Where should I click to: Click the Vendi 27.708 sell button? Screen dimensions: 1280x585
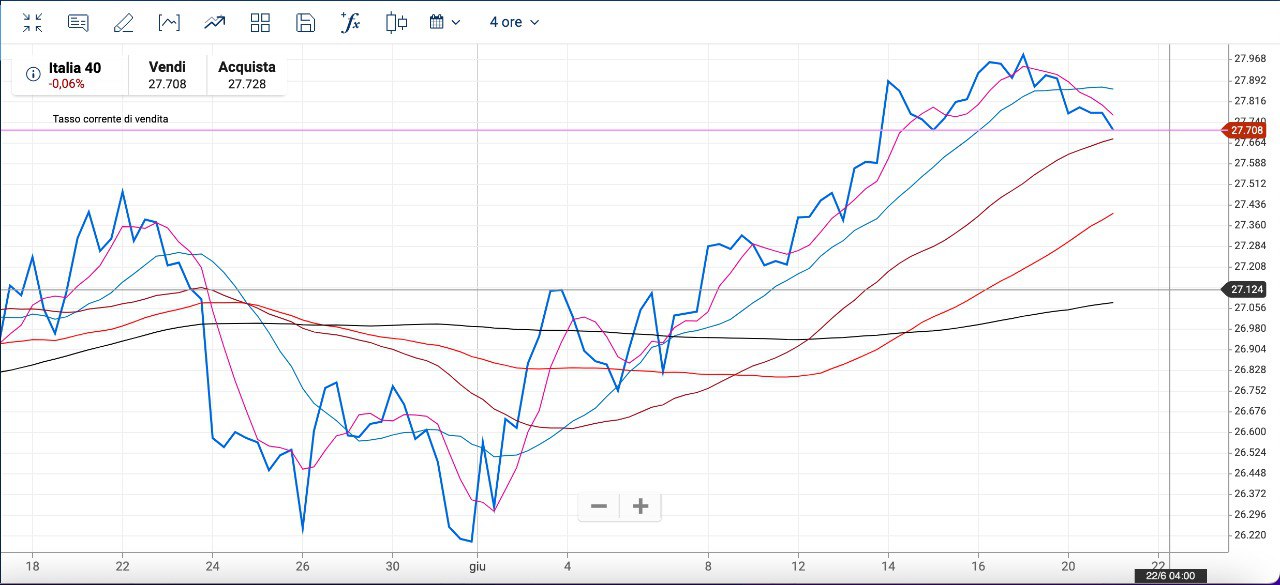click(x=167, y=75)
